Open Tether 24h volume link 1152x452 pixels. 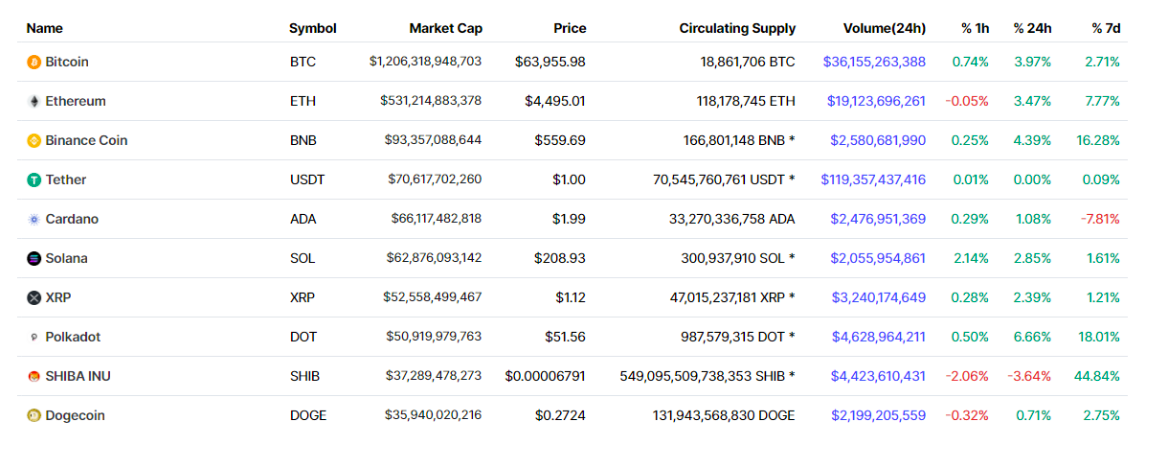pos(872,180)
